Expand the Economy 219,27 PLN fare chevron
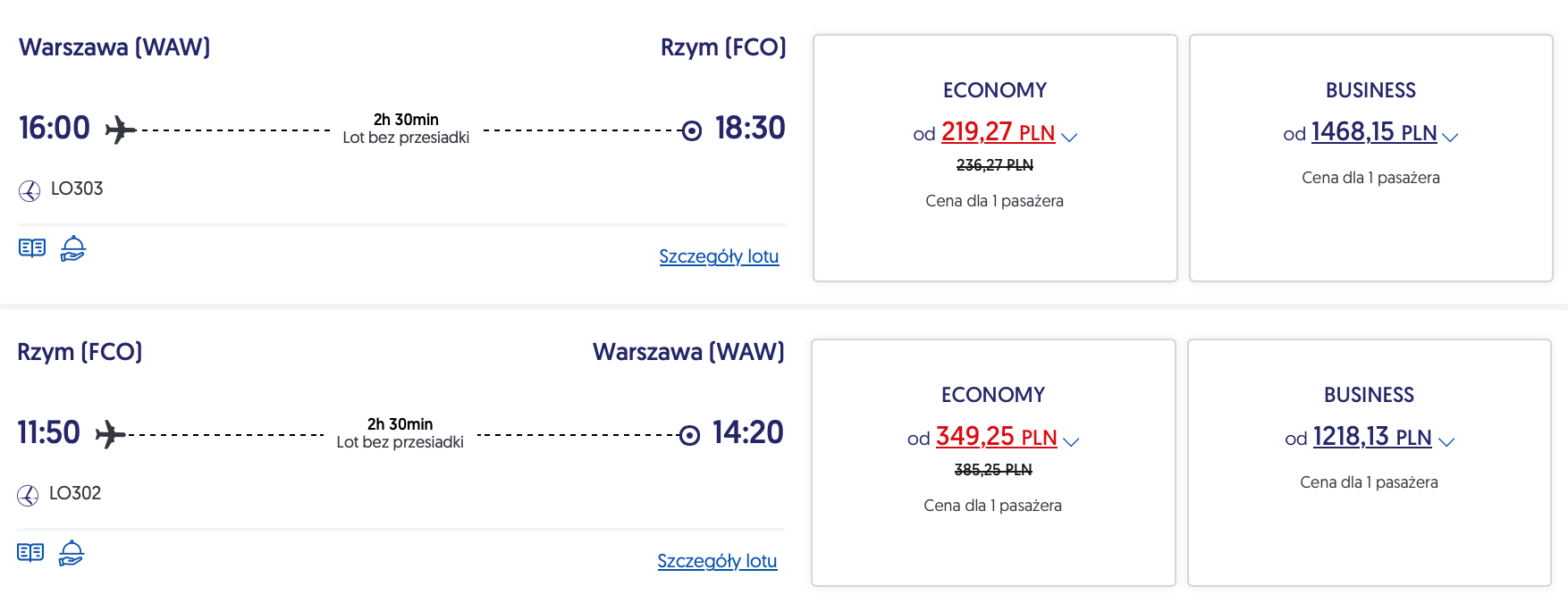The image size is (1568, 603). coord(1070,137)
